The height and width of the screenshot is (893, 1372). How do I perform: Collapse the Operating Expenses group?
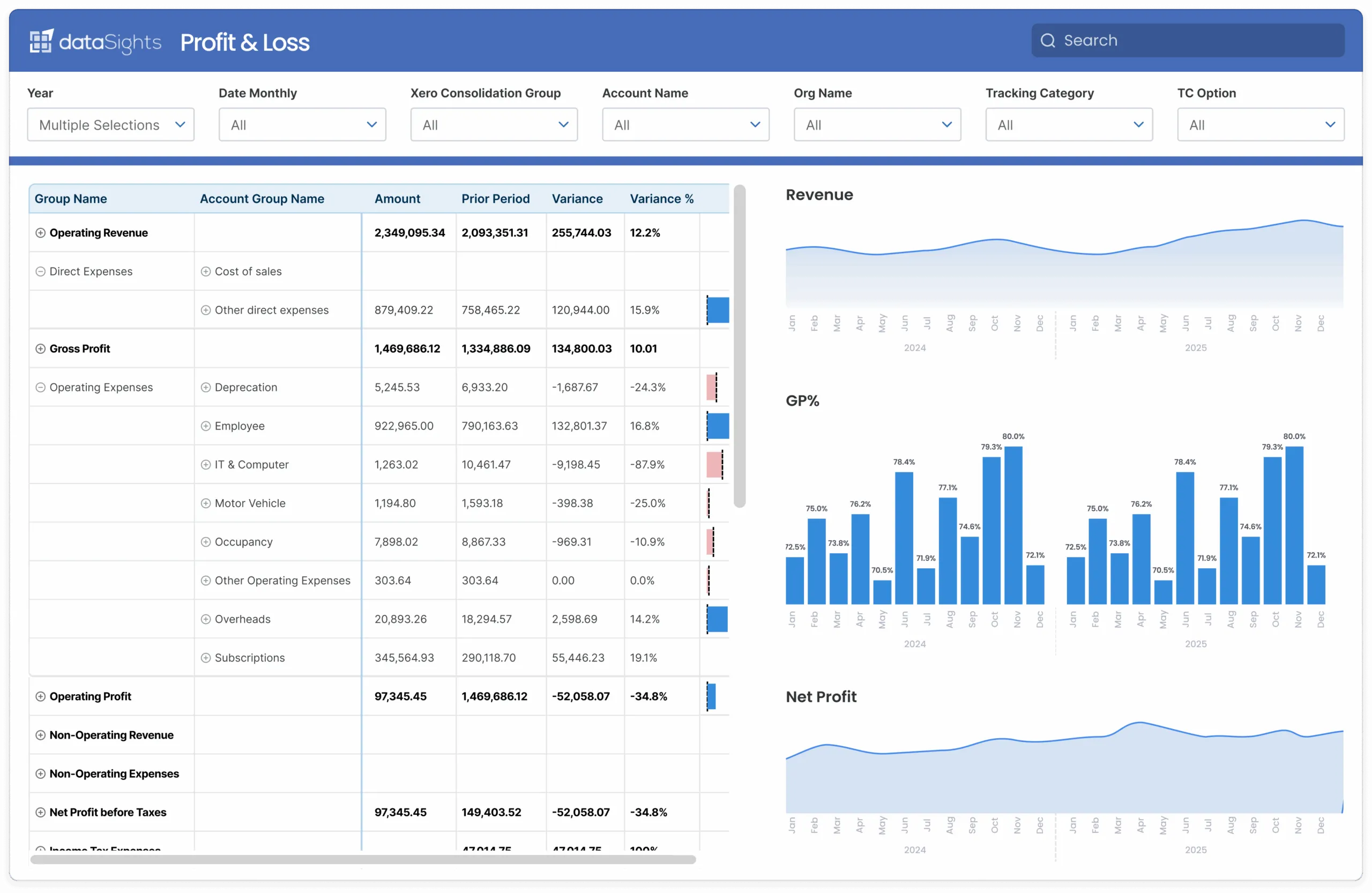coord(40,388)
